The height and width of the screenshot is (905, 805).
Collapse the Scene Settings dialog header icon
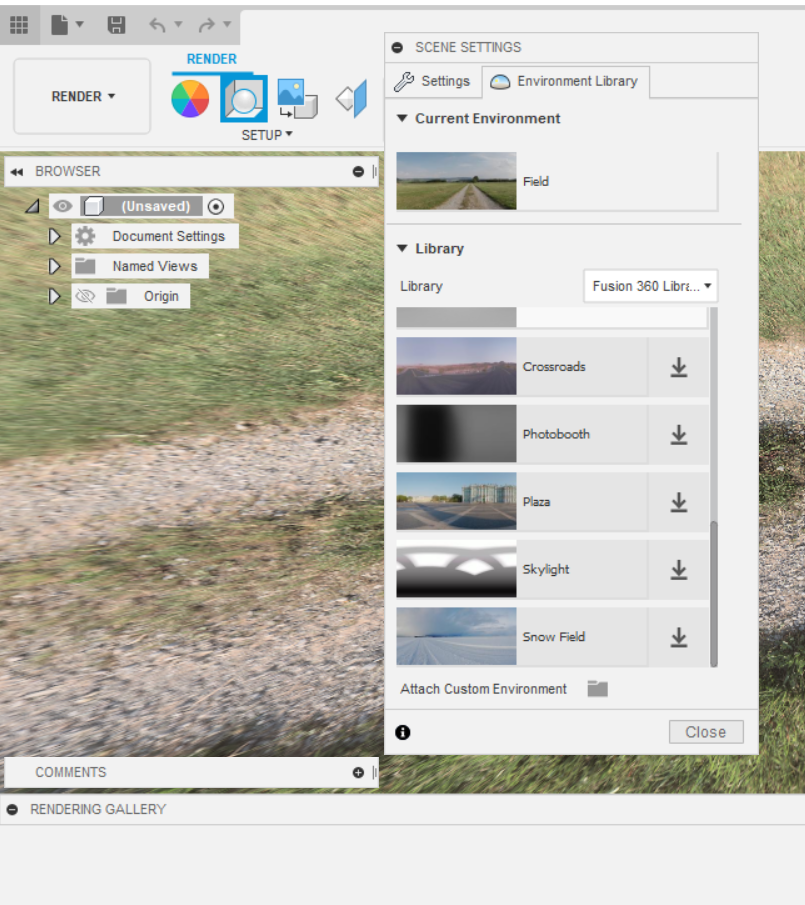coord(398,47)
